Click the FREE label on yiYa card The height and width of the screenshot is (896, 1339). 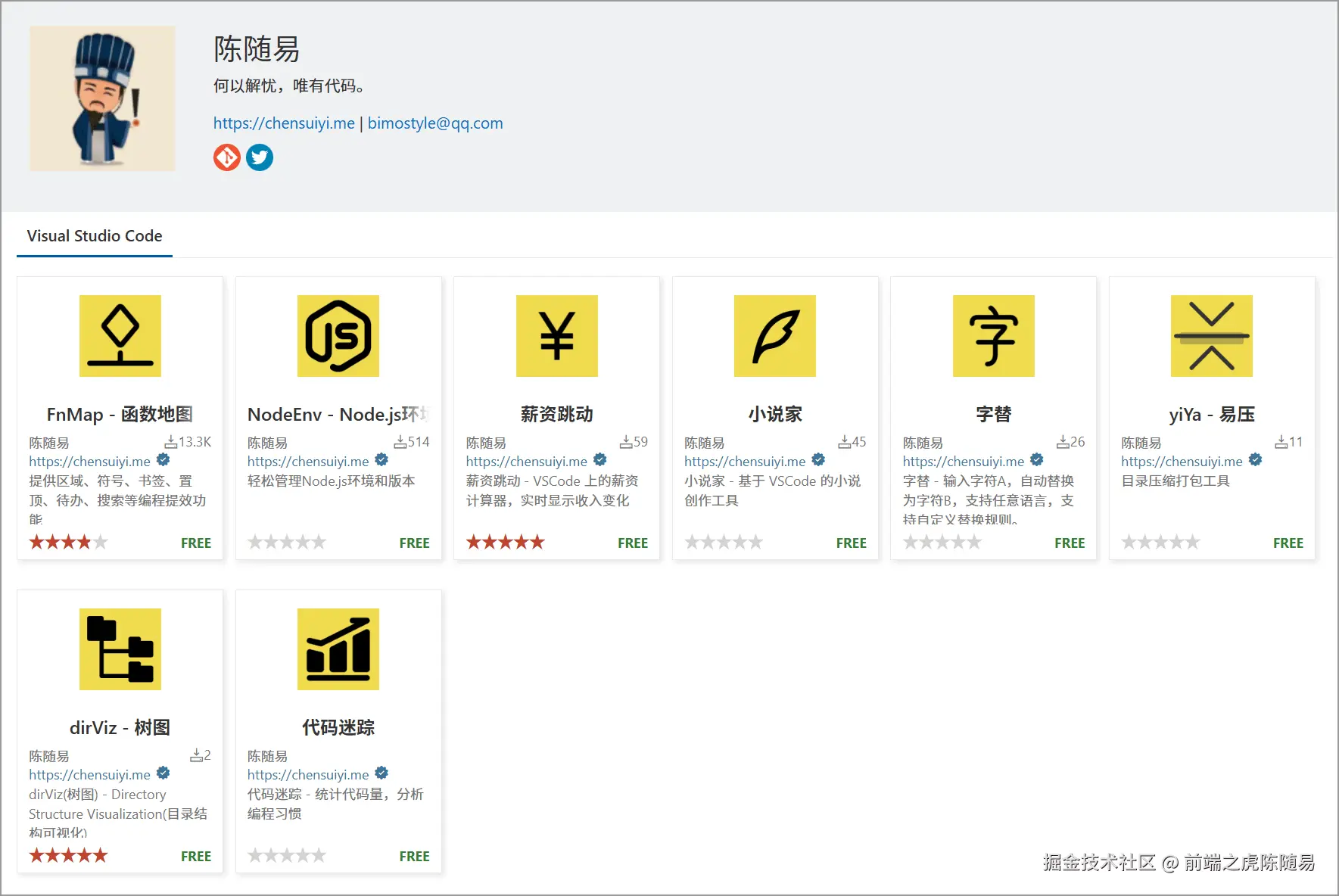point(1288,543)
